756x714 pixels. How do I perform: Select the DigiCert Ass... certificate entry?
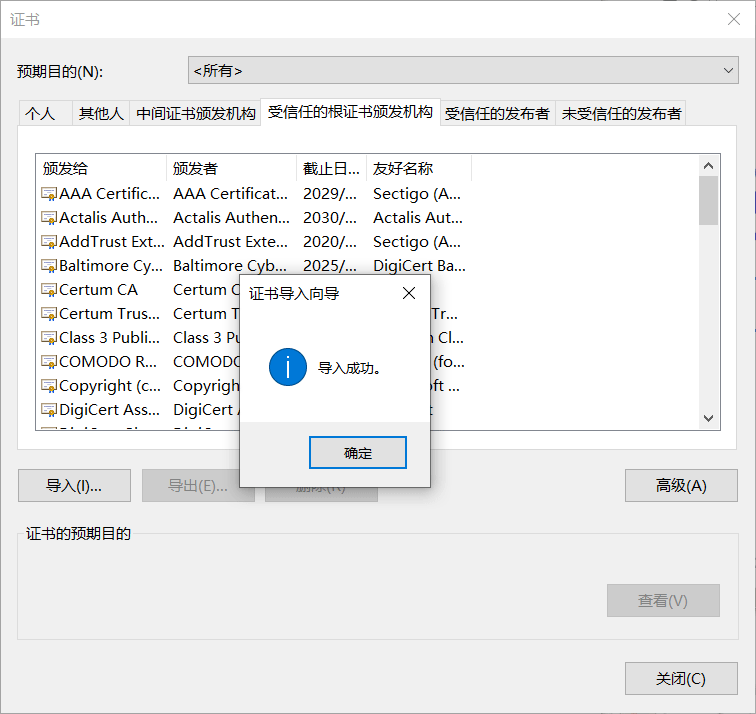pyautogui.click(x=109, y=410)
